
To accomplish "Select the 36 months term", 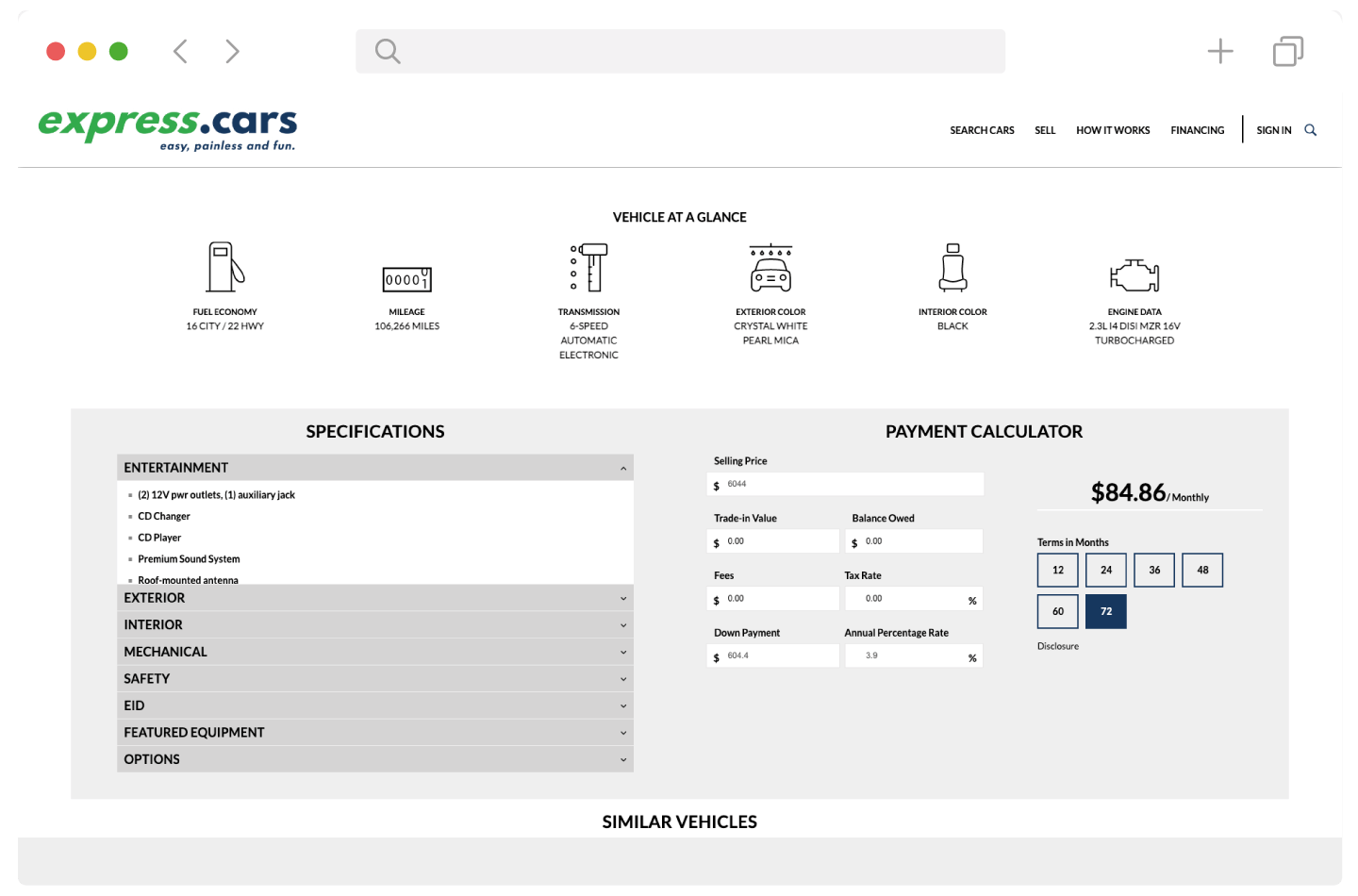I will point(1154,570).
